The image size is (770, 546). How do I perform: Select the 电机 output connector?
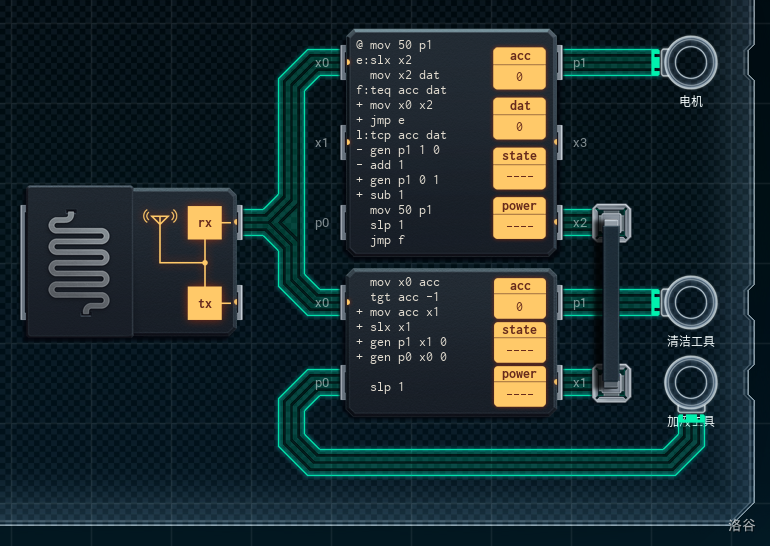(690, 63)
